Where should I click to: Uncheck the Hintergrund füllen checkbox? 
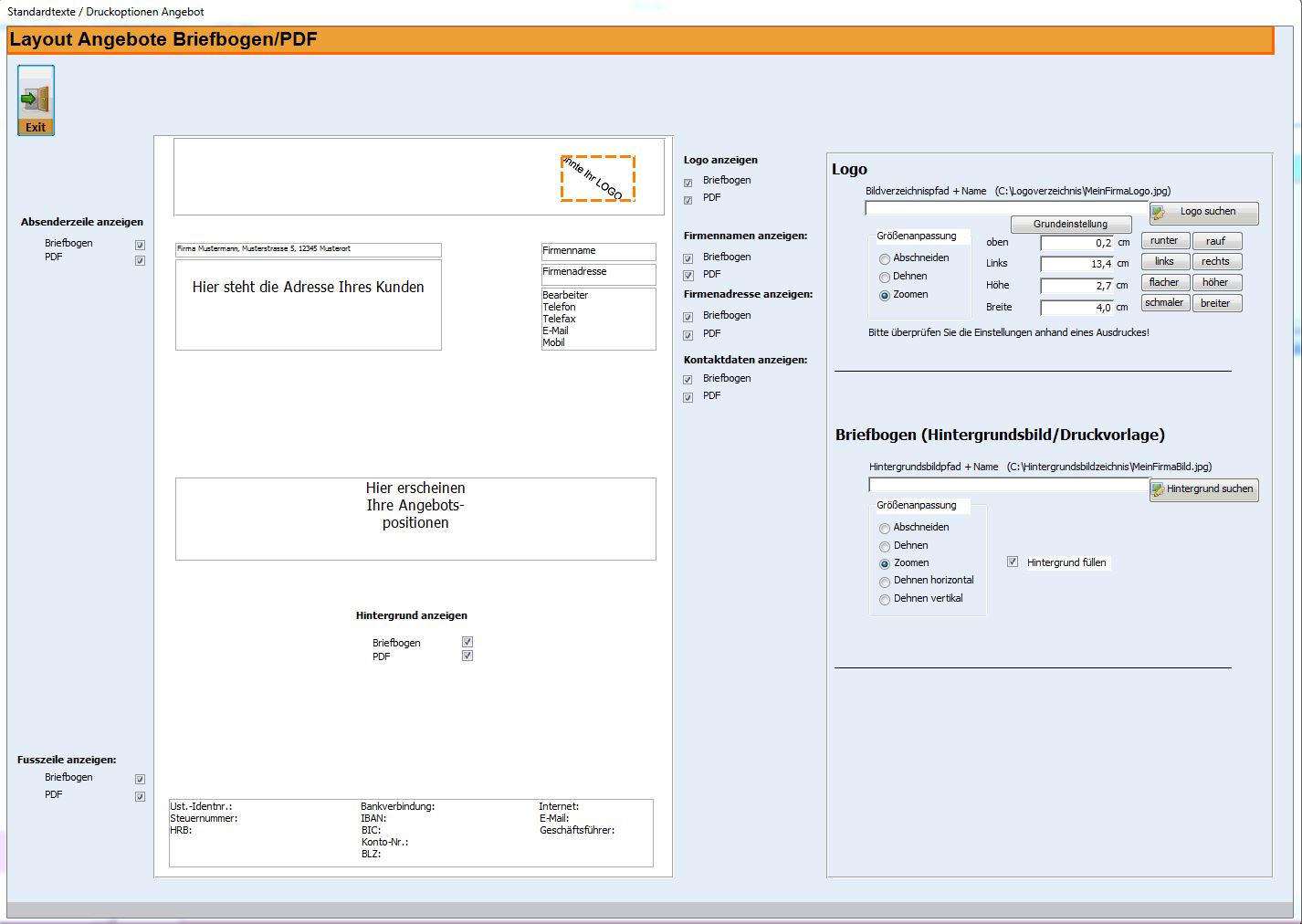1013,562
